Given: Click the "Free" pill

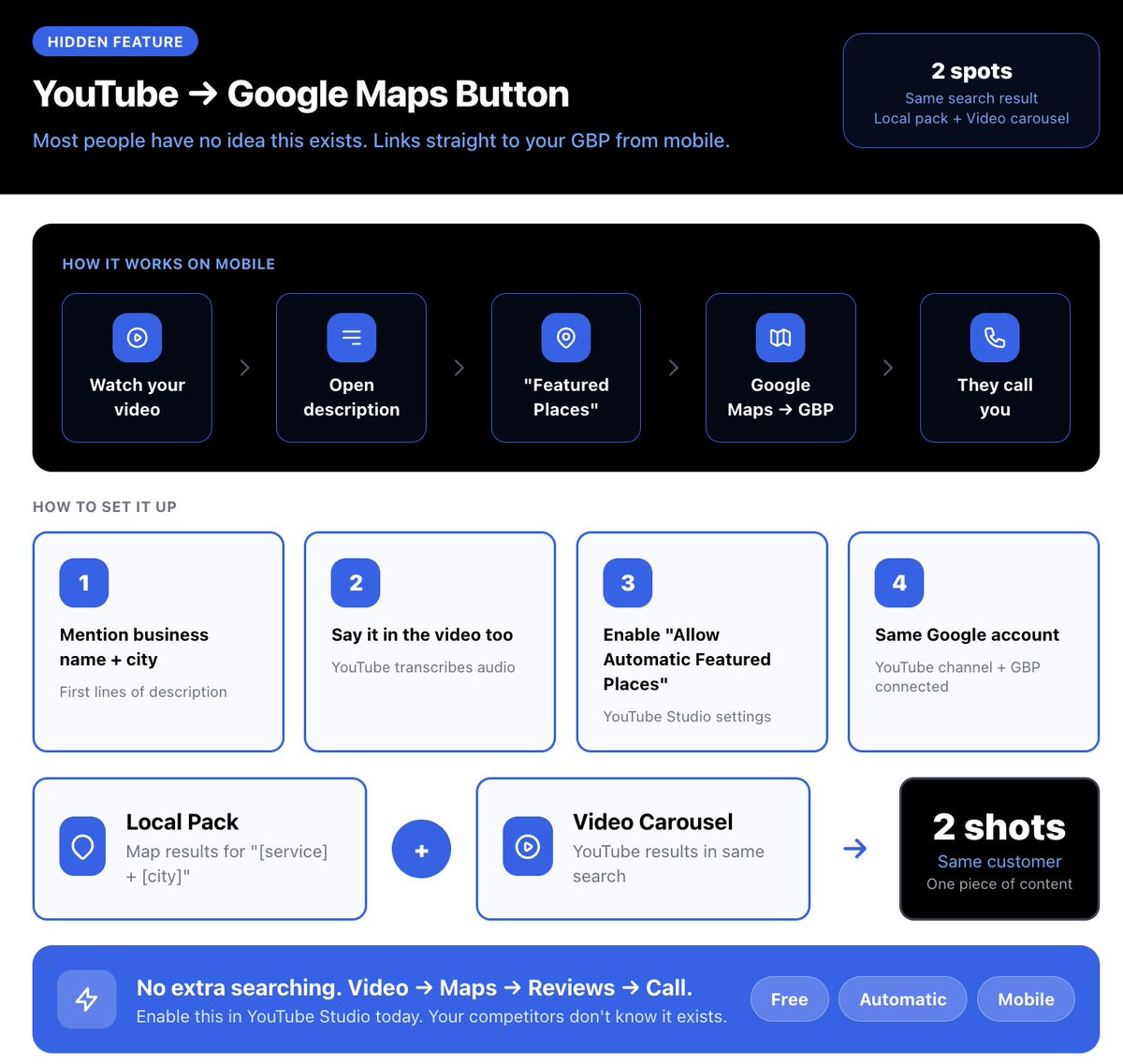Looking at the screenshot, I should pyautogui.click(x=789, y=999).
